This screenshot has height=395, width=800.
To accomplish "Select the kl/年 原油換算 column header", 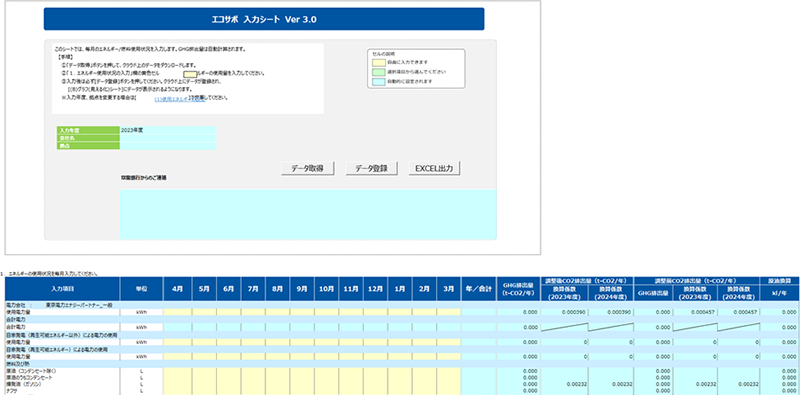I will pyautogui.click(x=780, y=293).
